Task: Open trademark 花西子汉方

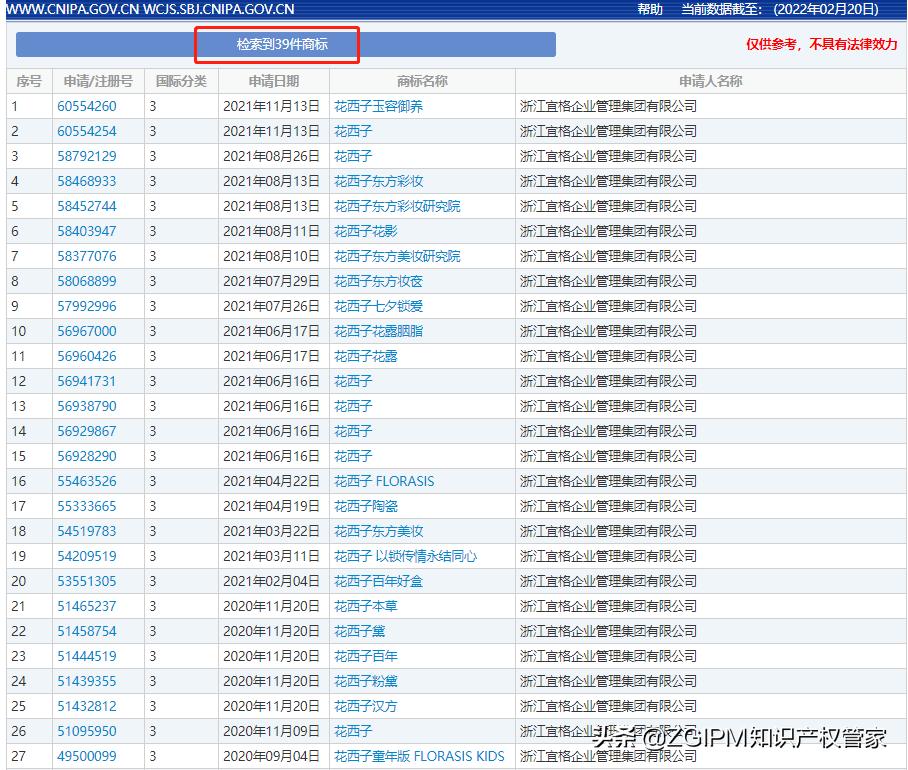Action: 366,706
